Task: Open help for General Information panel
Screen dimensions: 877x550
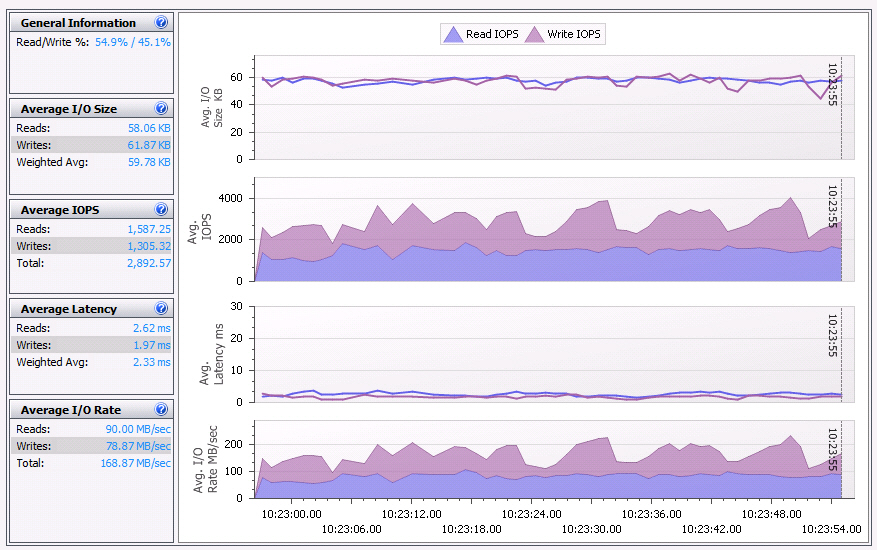Action: click(x=161, y=22)
